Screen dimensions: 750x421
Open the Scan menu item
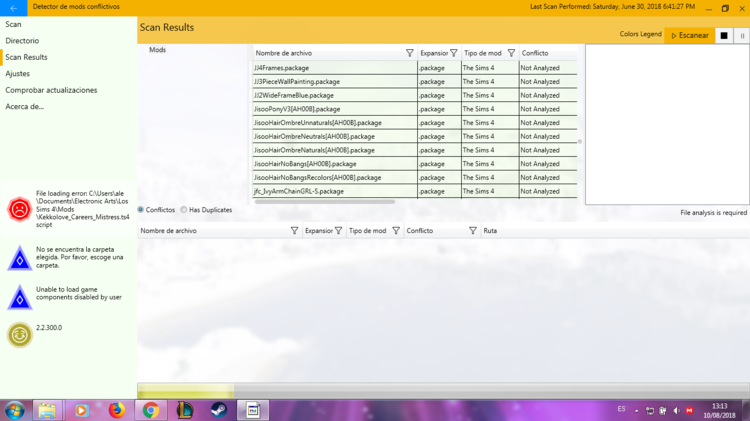tap(13, 24)
